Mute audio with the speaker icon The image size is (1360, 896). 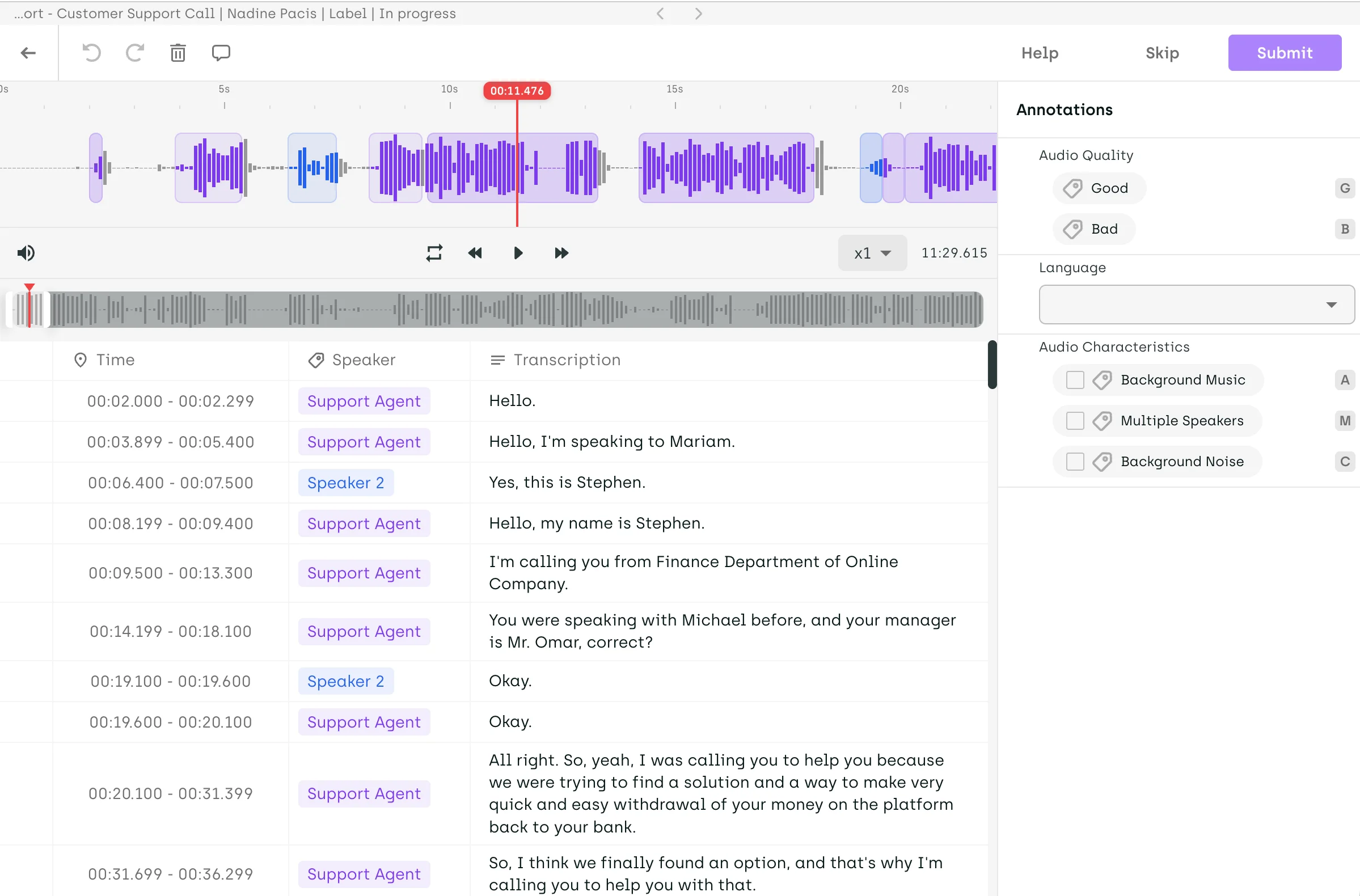click(x=26, y=252)
